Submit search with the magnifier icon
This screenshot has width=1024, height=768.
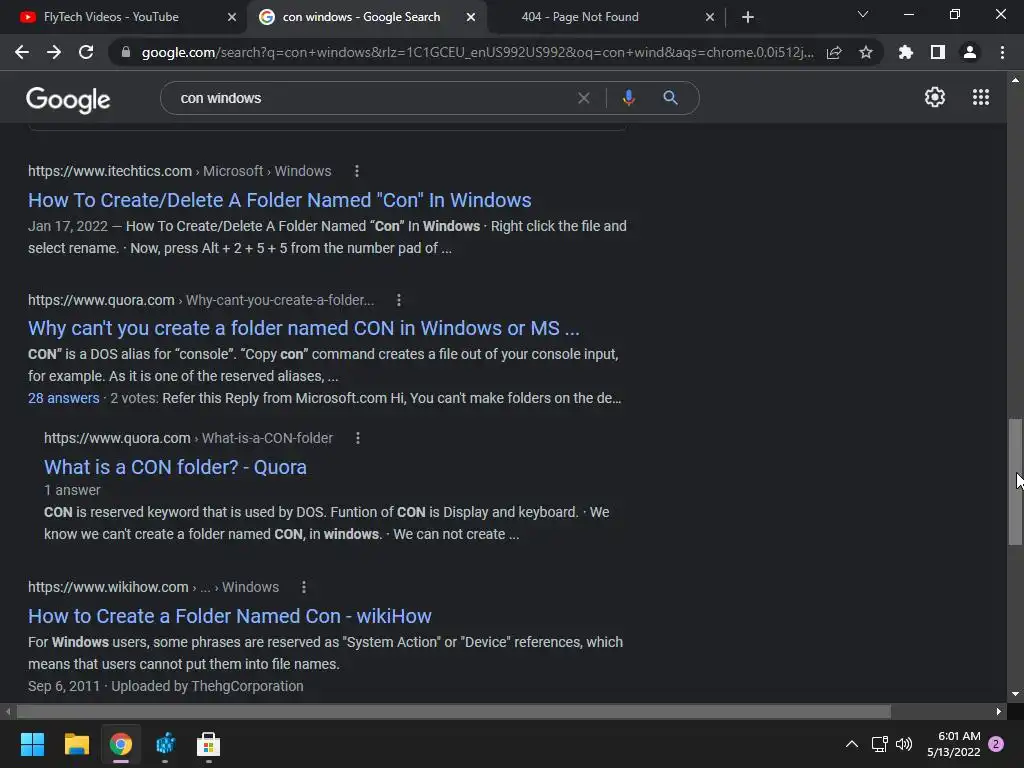pyautogui.click(x=670, y=98)
